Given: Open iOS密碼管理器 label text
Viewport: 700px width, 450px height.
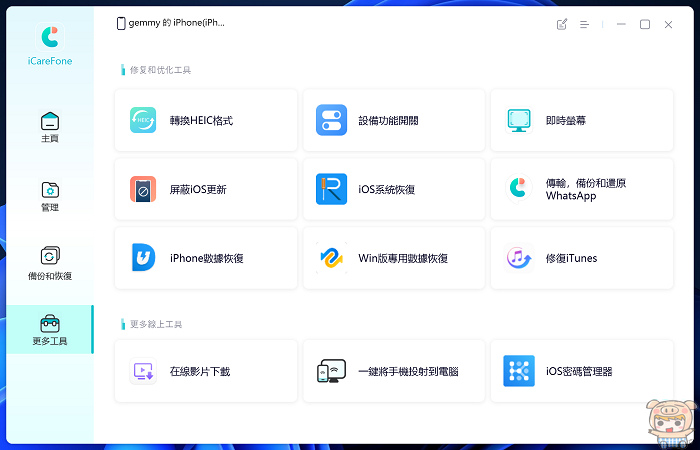Looking at the screenshot, I should click(x=579, y=371).
